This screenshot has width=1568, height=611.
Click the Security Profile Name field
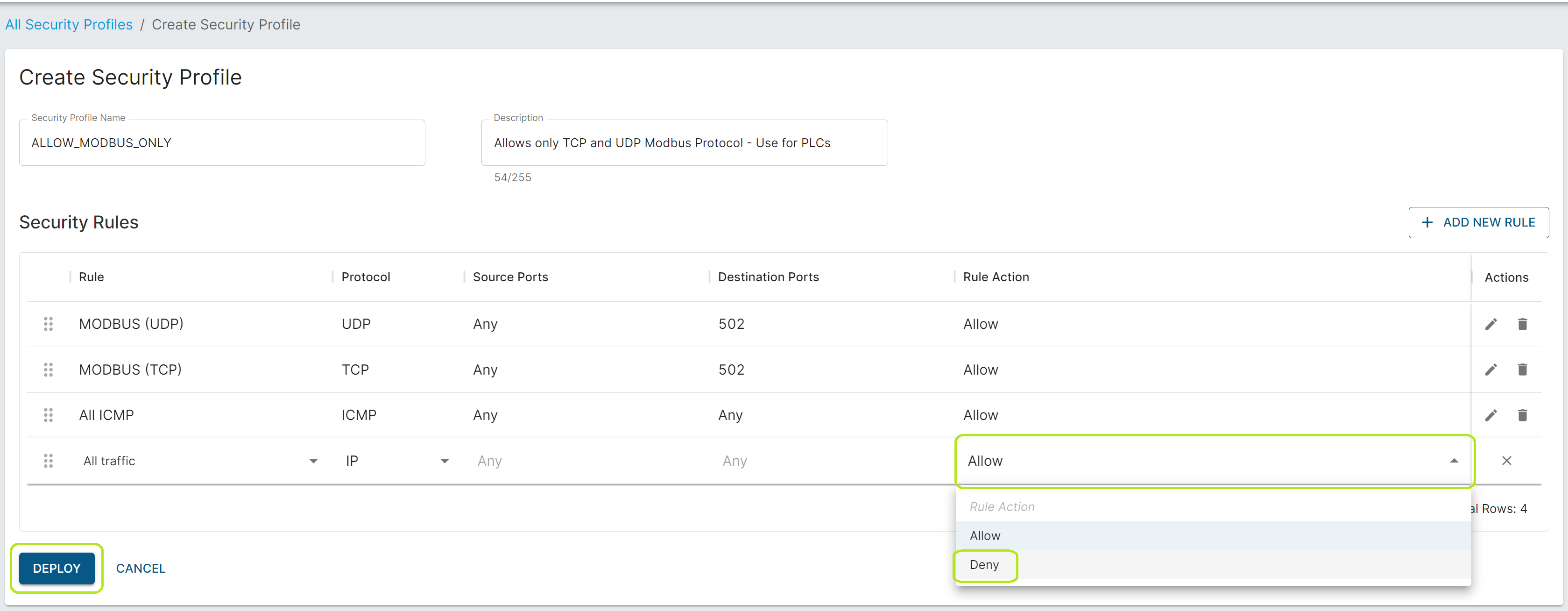pyautogui.click(x=221, y=142)
